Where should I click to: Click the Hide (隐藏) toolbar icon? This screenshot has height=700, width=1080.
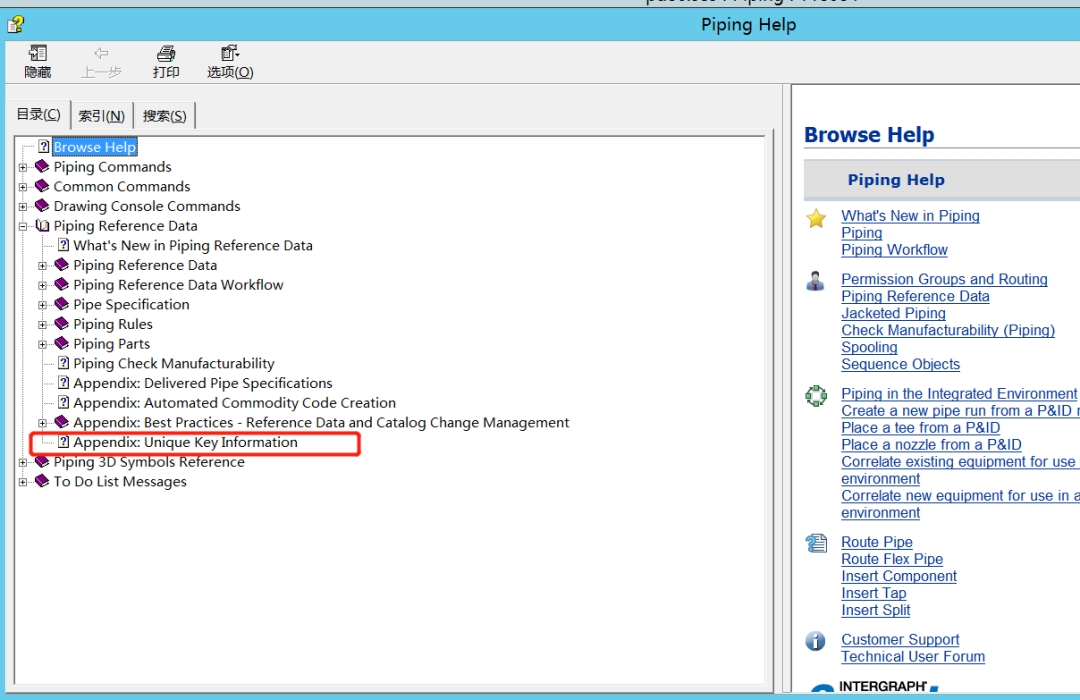pos(38,53)
